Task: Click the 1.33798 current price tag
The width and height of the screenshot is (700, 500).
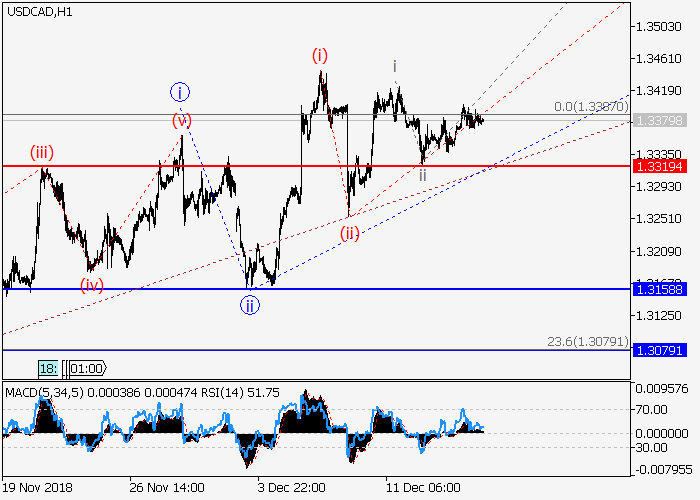Action: coord(659,121)
